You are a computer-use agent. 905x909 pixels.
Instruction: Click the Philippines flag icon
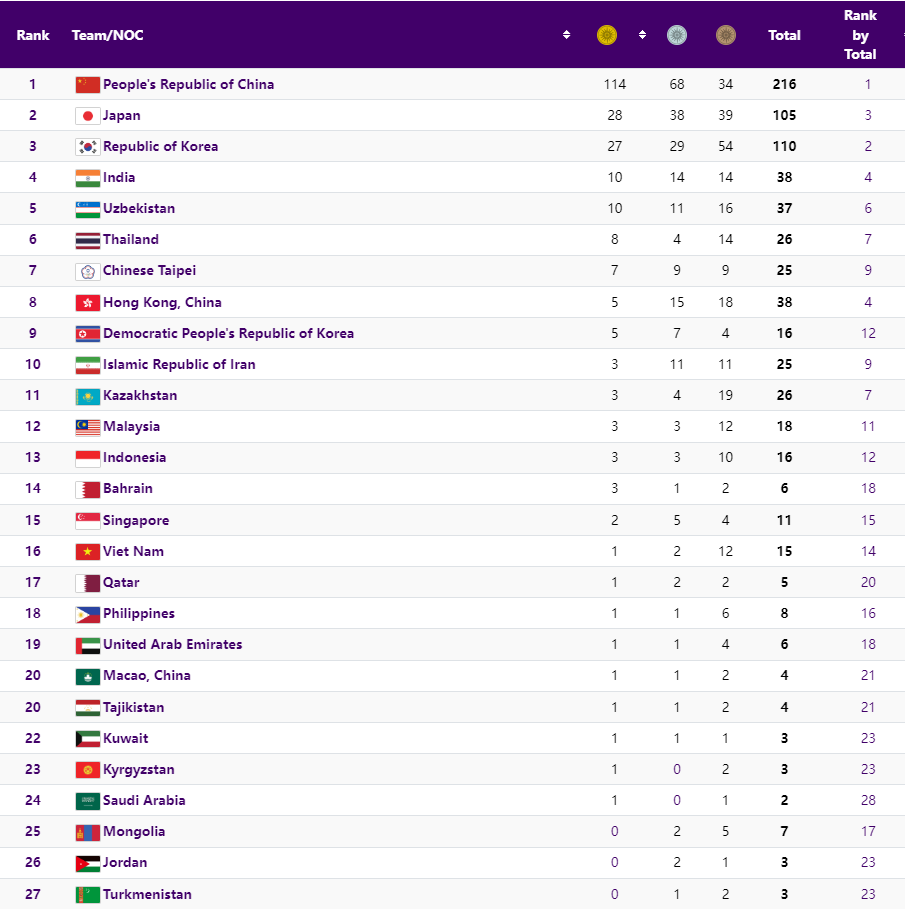click(x=88, y=614)
